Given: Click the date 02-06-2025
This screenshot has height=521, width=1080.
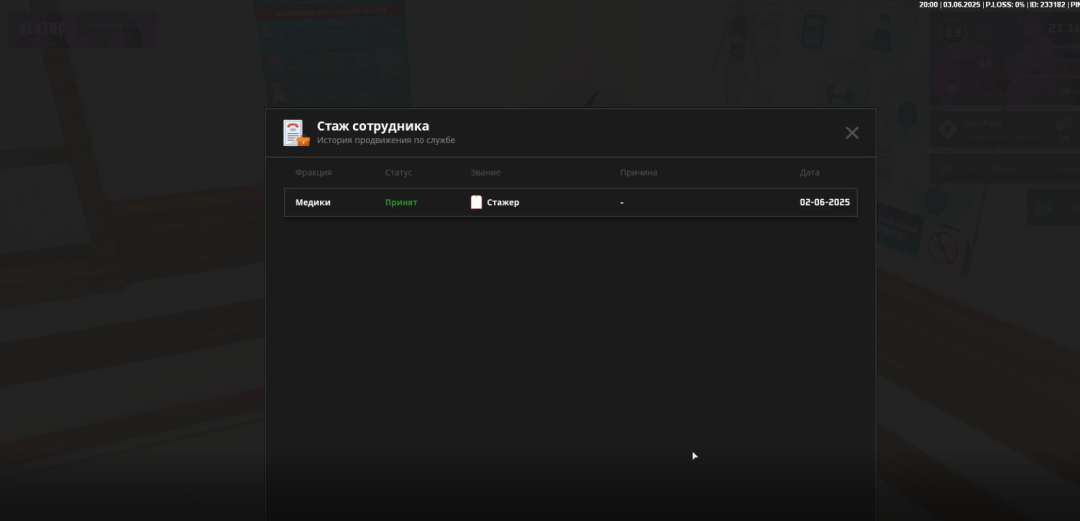Looking at the screenshot, I should click(x=824, y=203).
